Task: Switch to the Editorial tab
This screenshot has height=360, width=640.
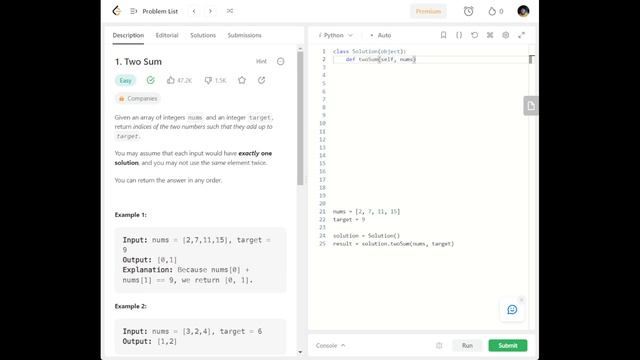Action: (167, 36)
